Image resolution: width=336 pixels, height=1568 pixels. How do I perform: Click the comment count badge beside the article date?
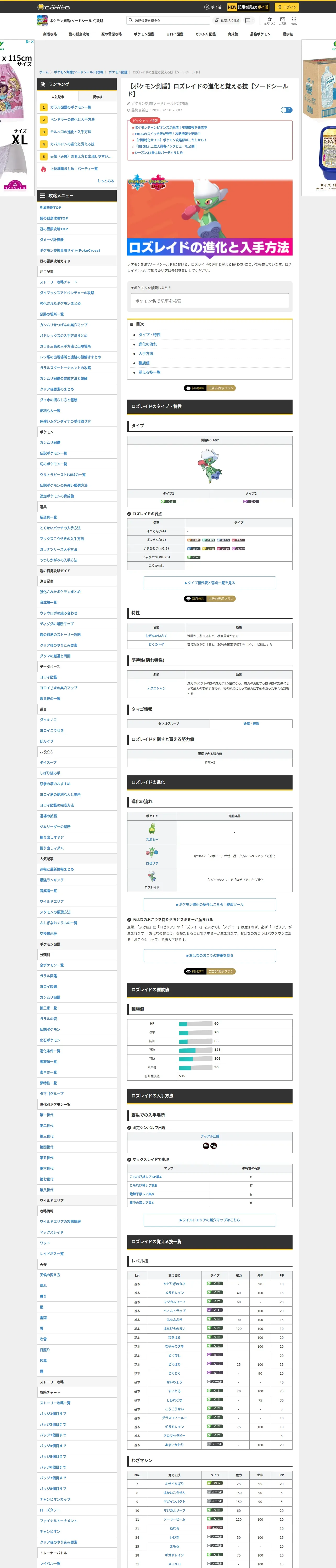pyautogui.click(x=286, y=110)
